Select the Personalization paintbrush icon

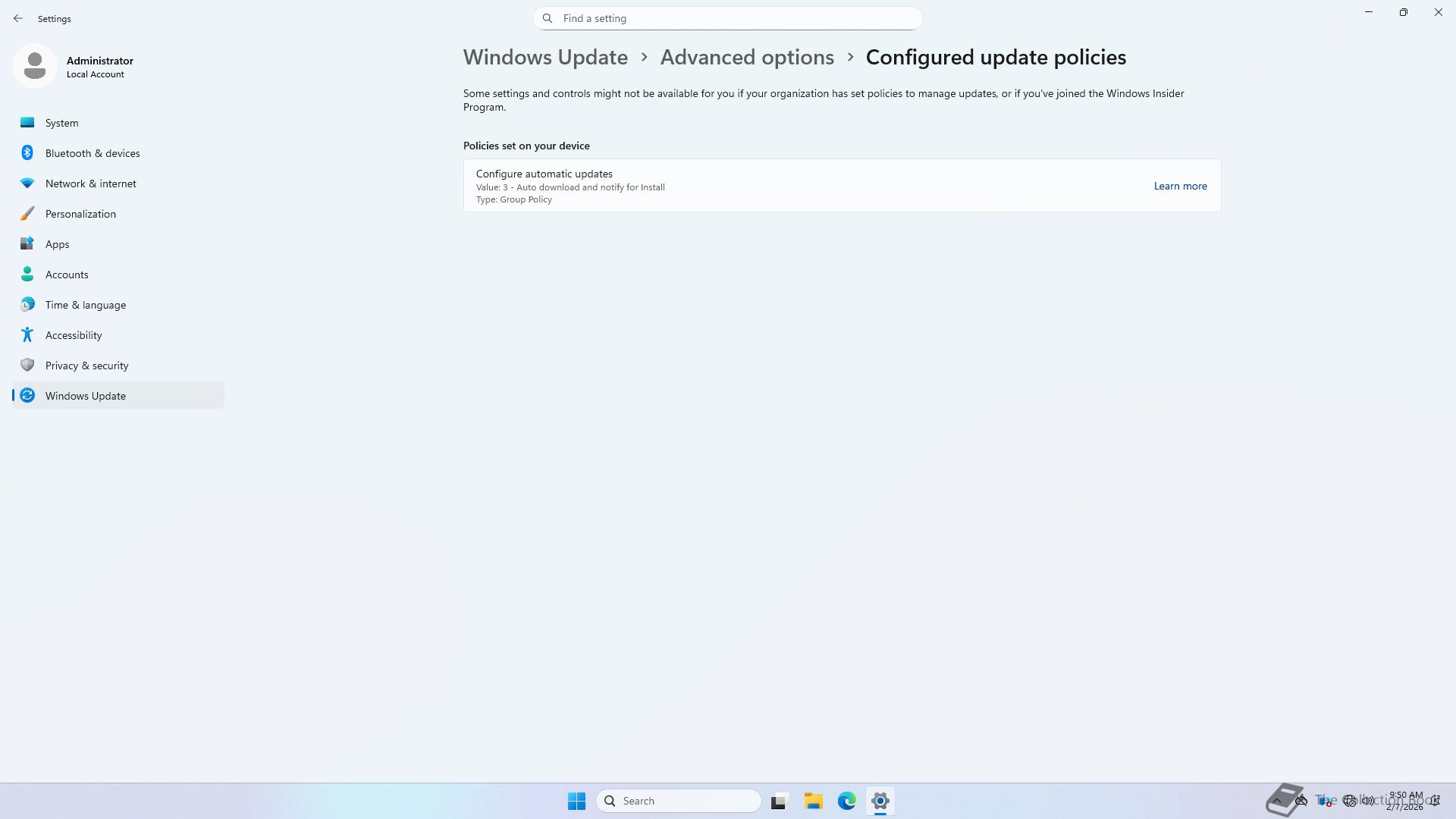tap(27, 214)
